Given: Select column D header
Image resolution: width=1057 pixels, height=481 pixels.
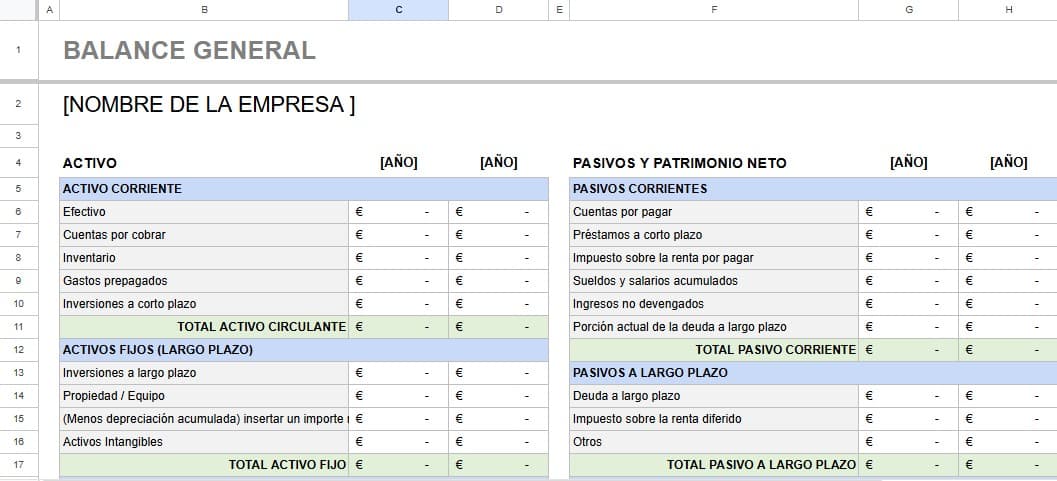Looking at the screenshot, I should tap(498, 10).
